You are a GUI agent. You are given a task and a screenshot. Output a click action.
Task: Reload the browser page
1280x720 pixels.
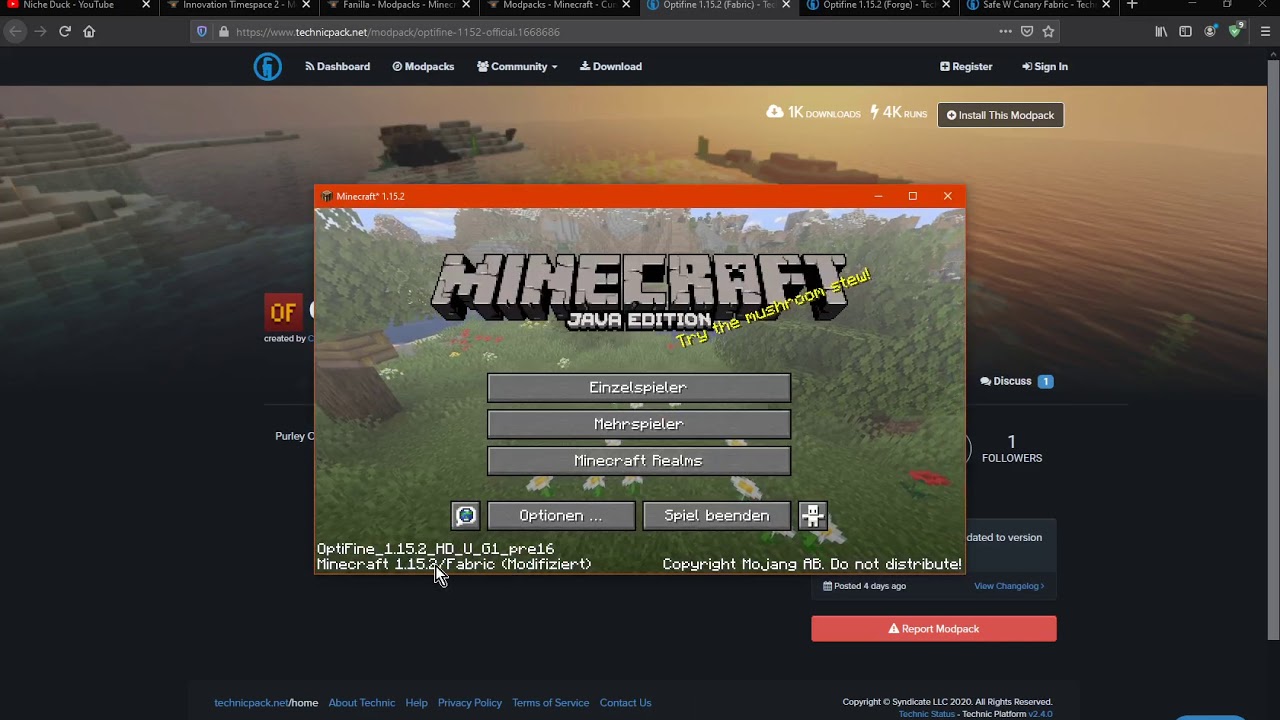[x=65, y=31]
